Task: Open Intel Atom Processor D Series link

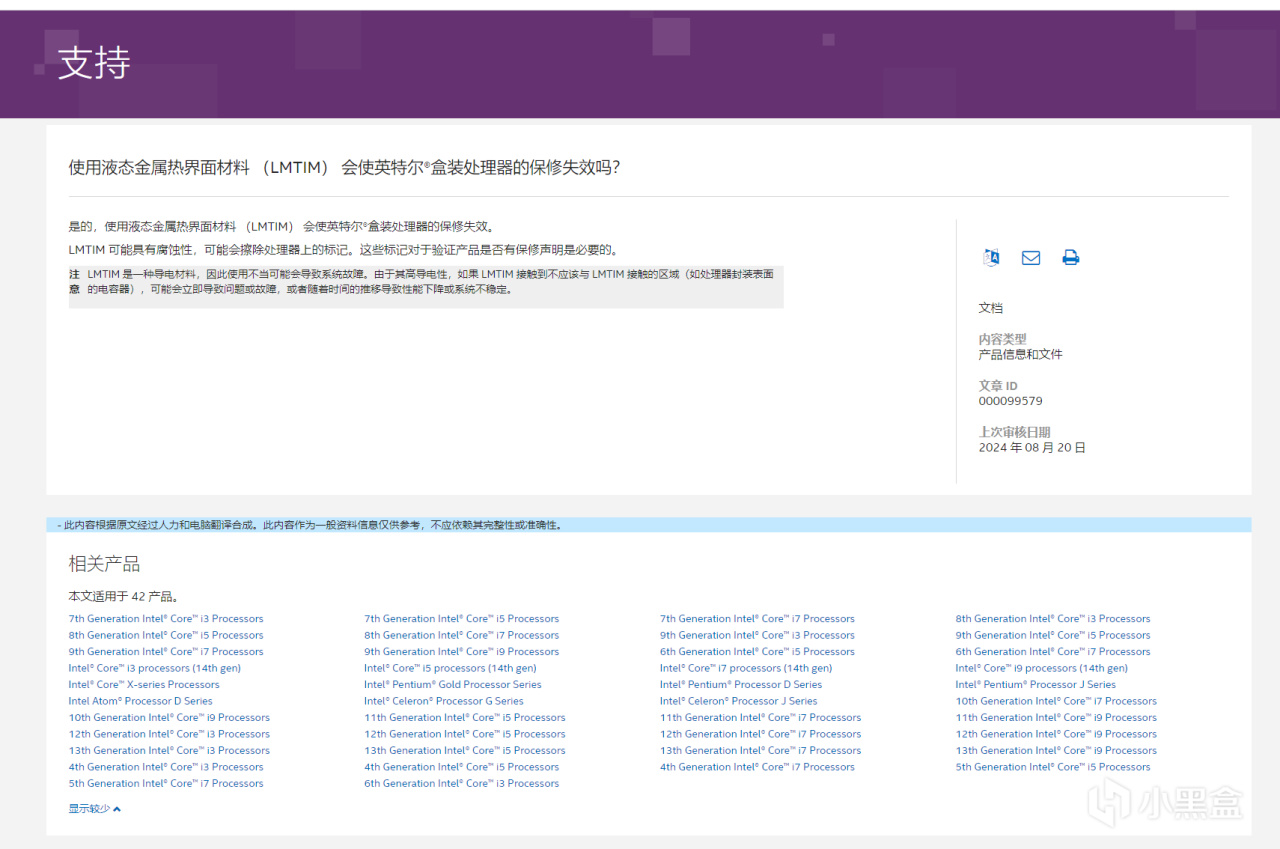Action: click(x=140, y=701)
